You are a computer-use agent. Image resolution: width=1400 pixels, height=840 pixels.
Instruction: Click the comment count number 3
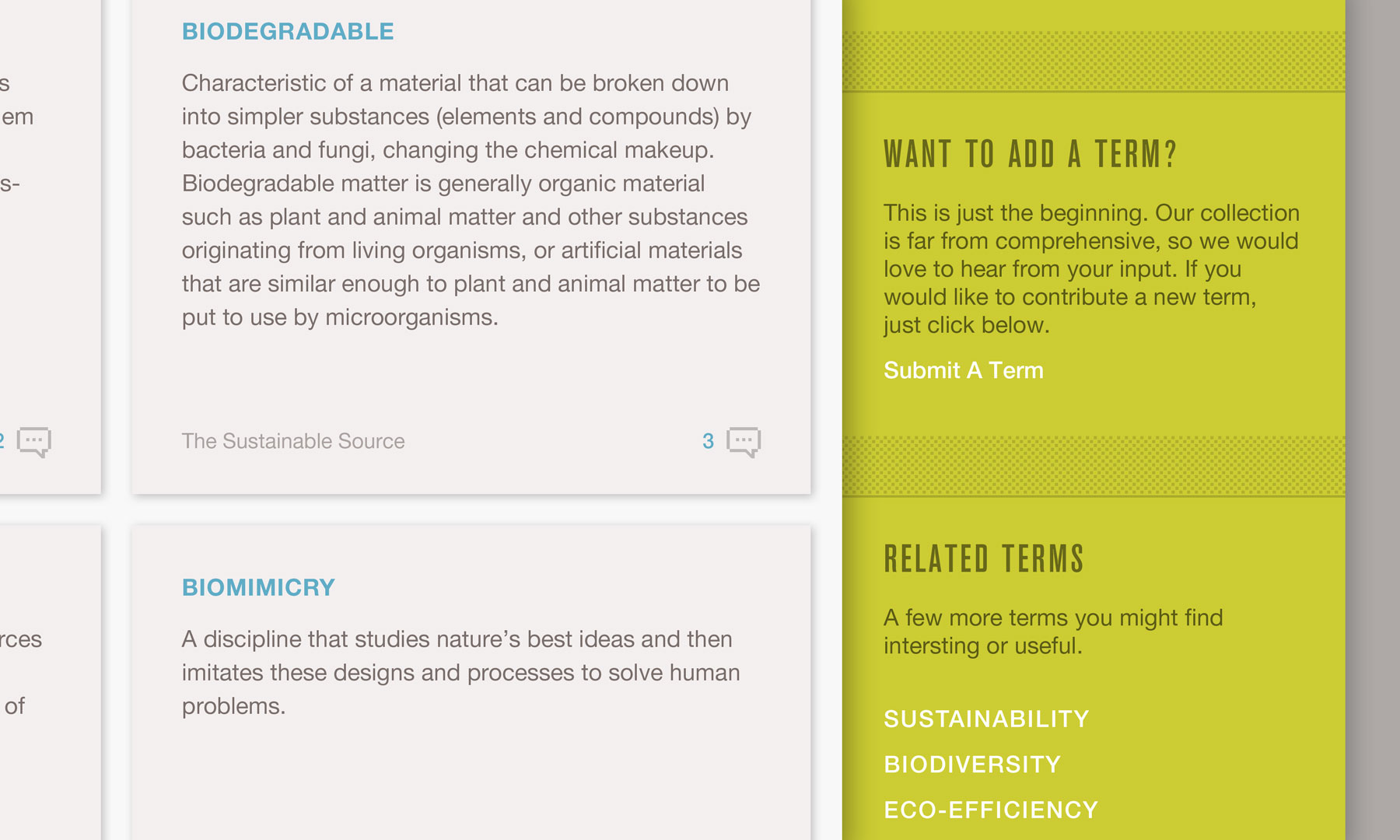point(707,441)
